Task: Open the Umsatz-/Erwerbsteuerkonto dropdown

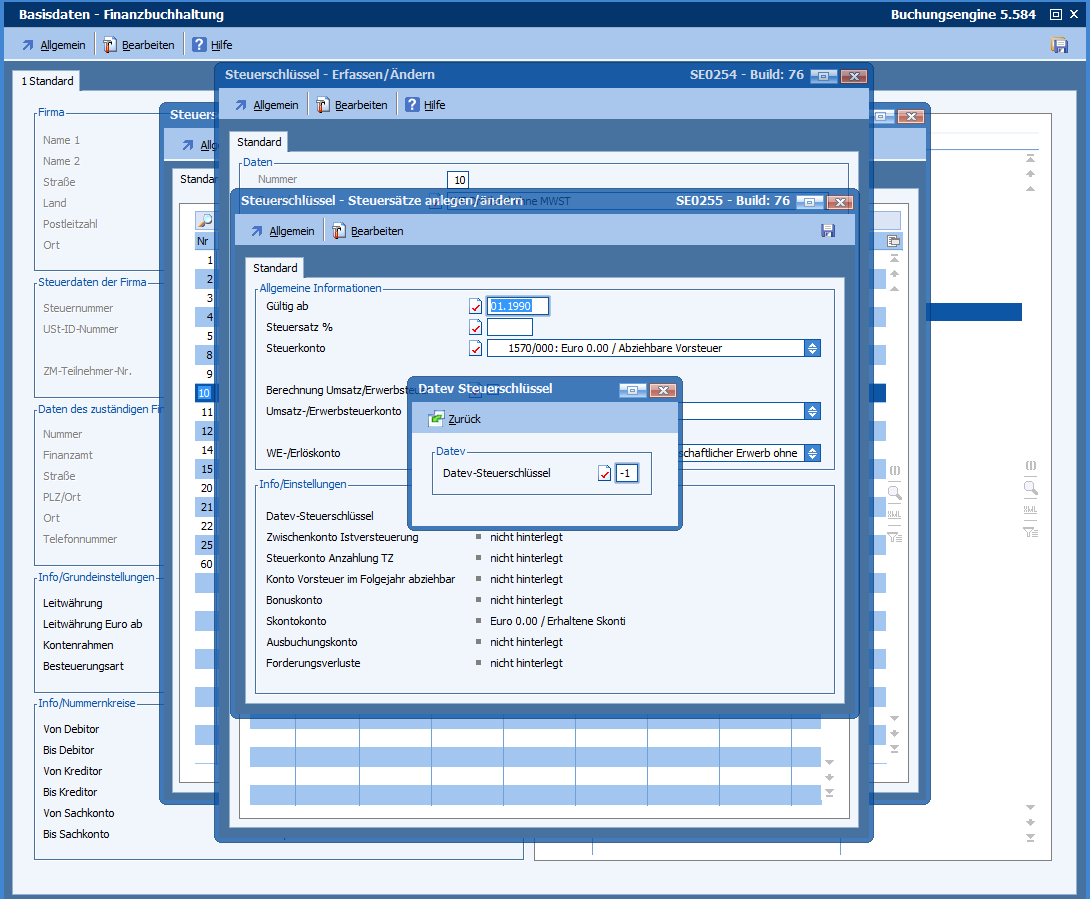Action: tap(813, 411)
